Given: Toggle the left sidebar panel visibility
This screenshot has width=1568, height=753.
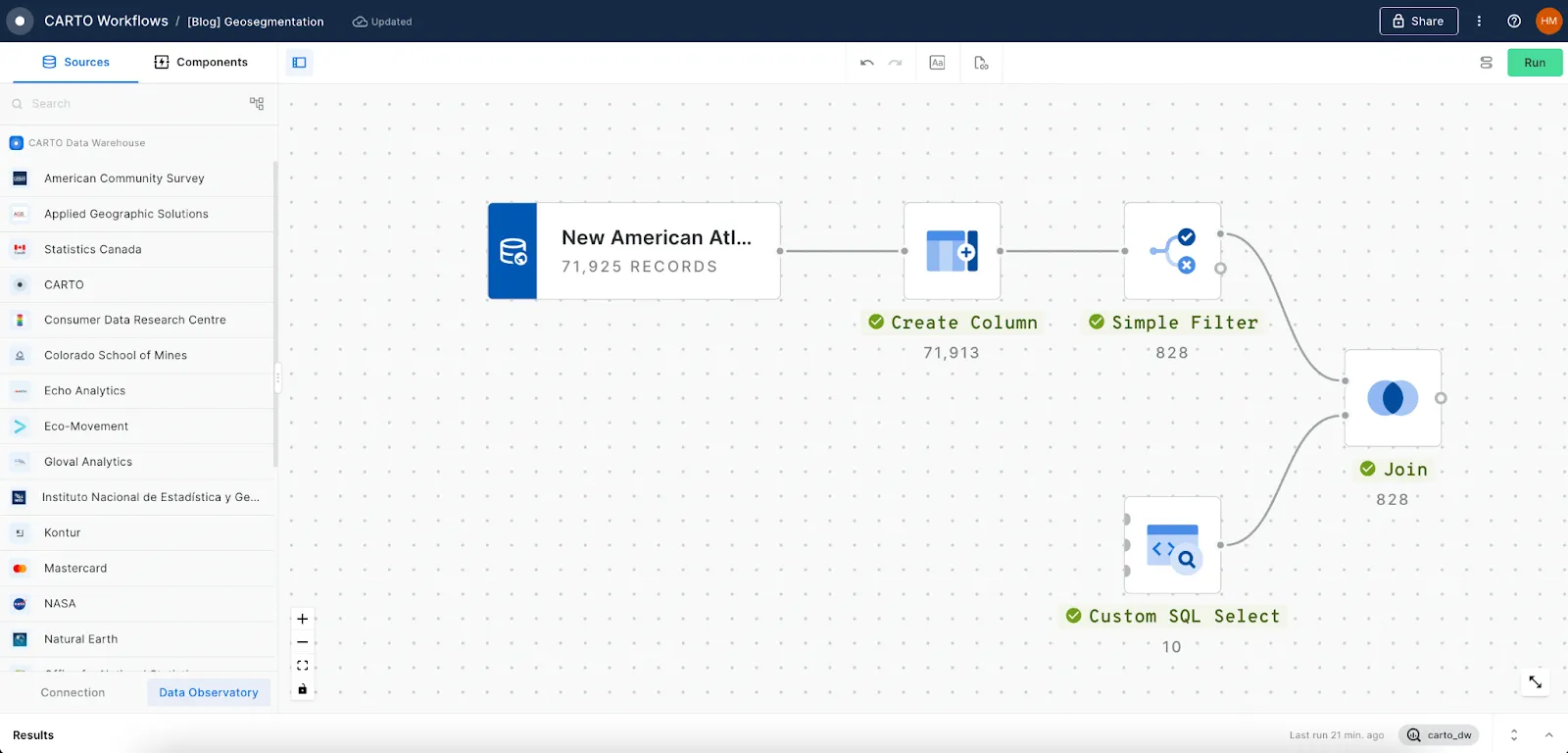Looking at the screenshot, I should pos(300,63).
